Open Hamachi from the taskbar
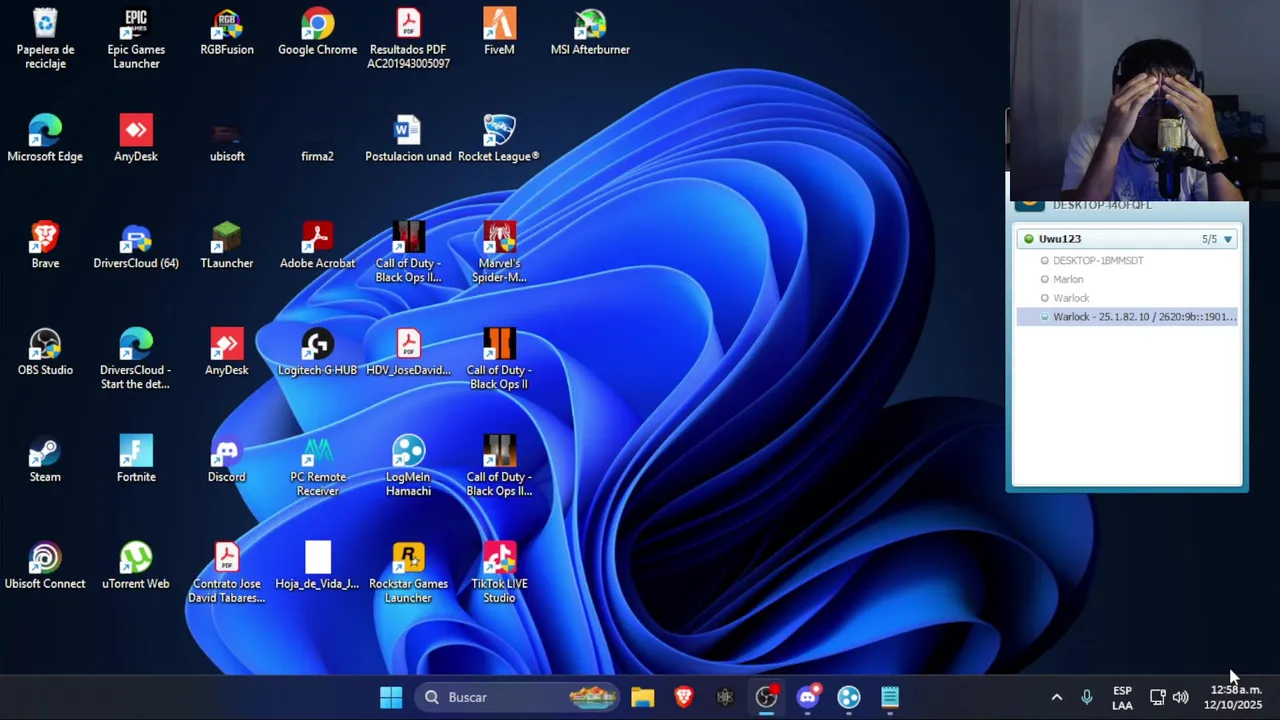The image size is (1280, 720). (849, 697)
